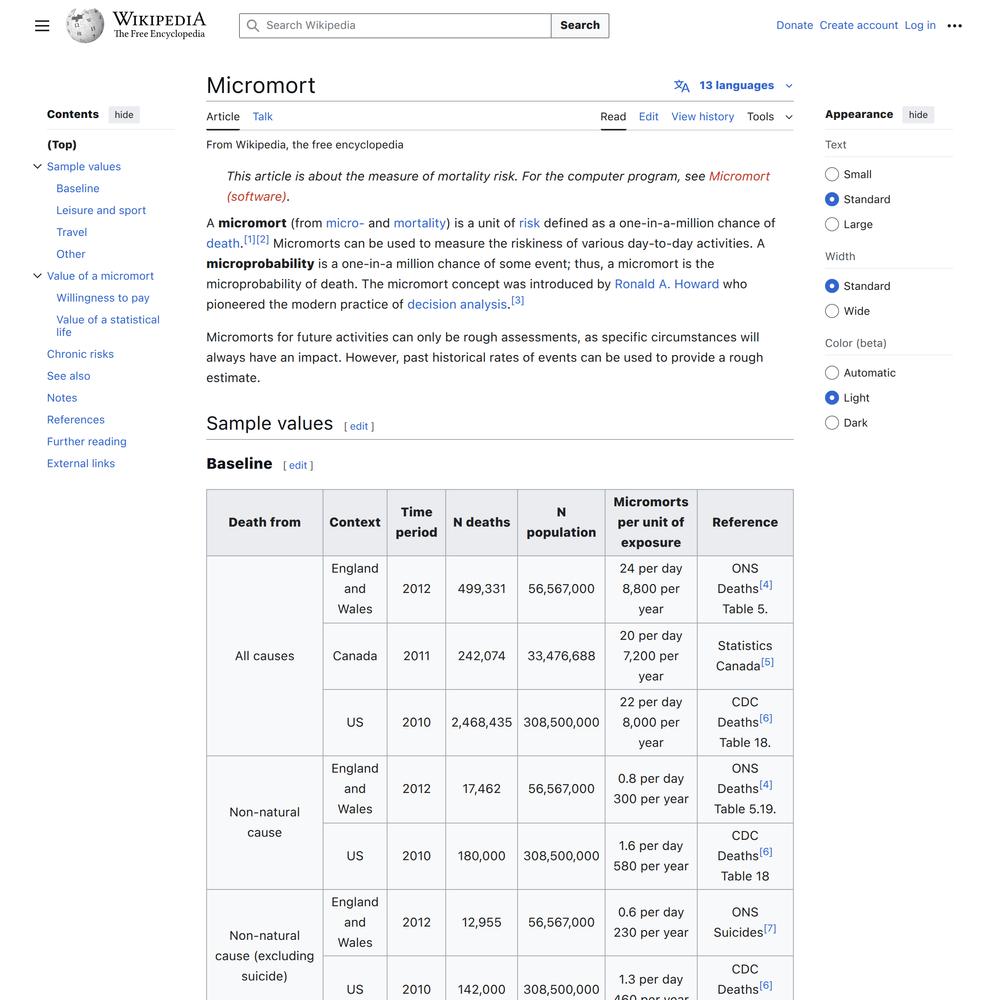Select Light color mode
1000x1000 pixels.
(832, 397)
